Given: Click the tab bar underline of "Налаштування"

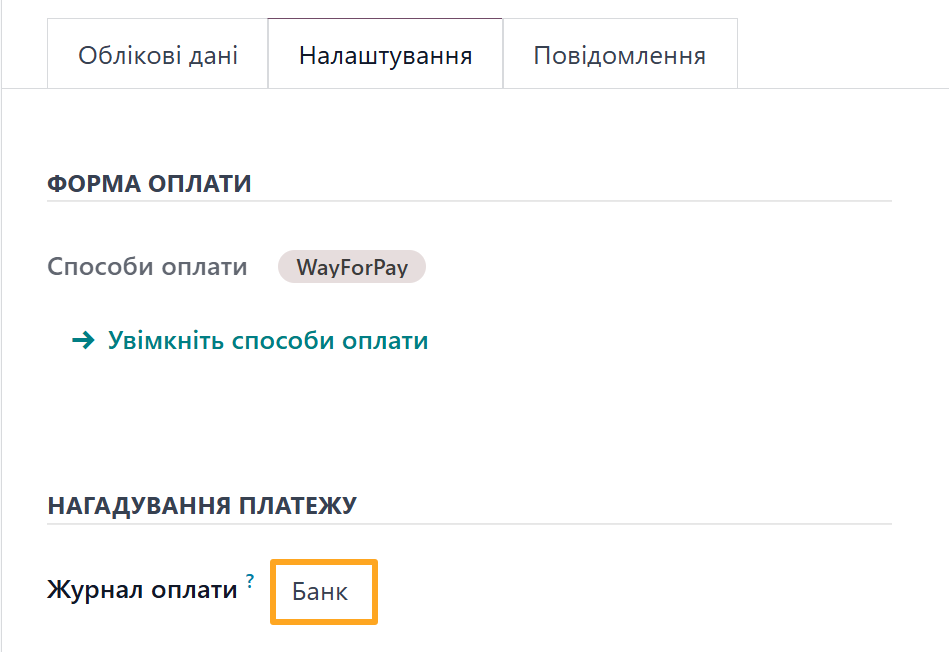Looking at the screenshot, I should coord(384,87).
